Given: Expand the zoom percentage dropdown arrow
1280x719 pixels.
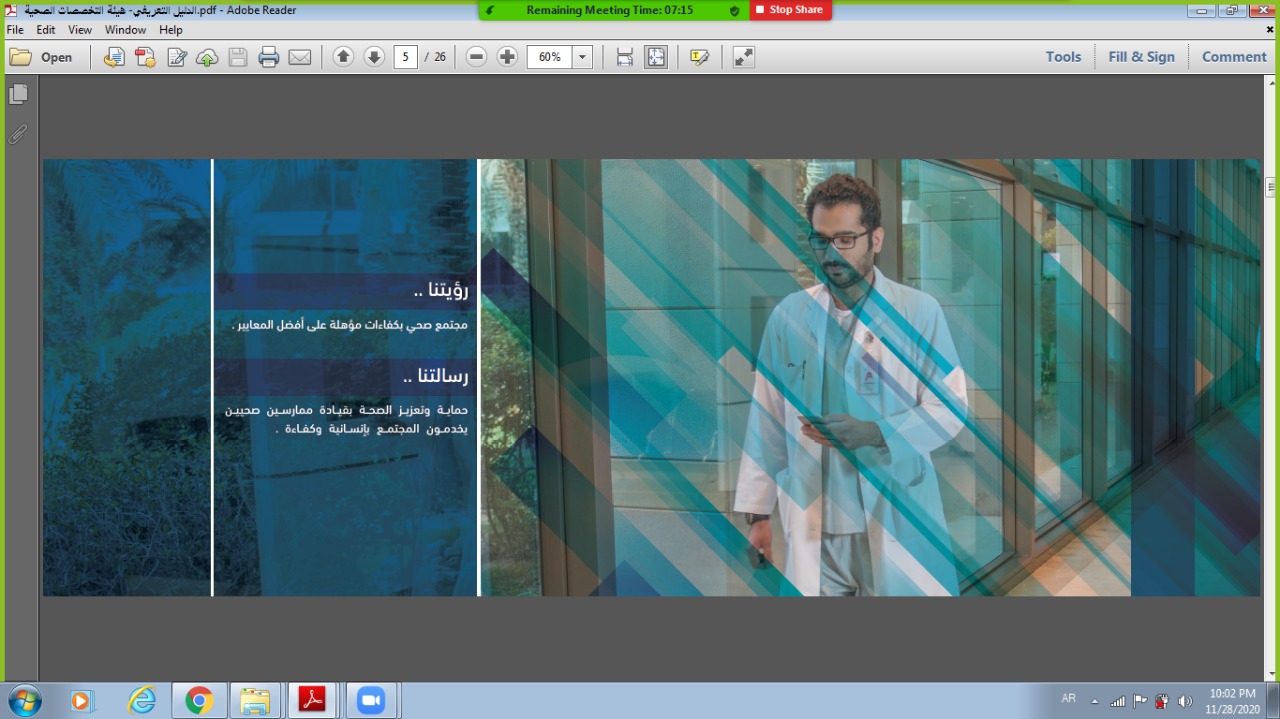Looking at the screenshot, I should click(x=582, y=57).
